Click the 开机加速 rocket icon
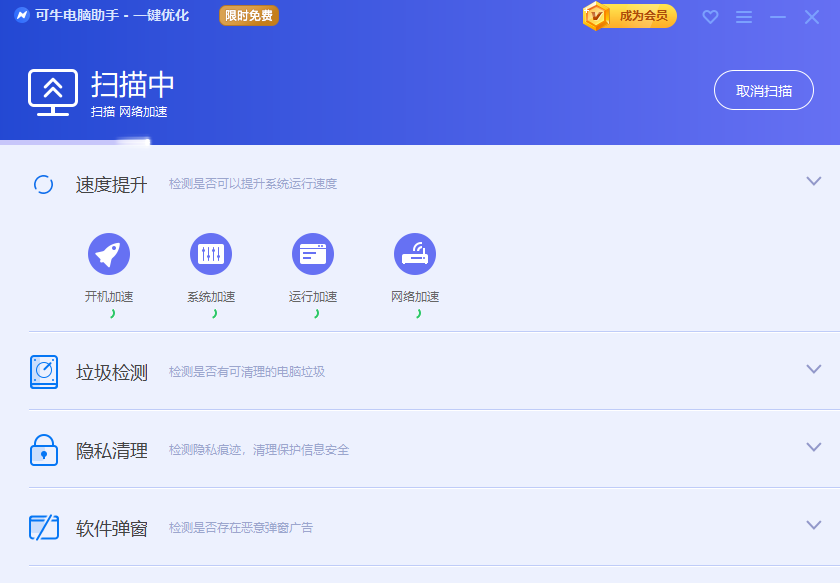Image resolution: width=840 pixels, height=583 pixels. (109, 254)
